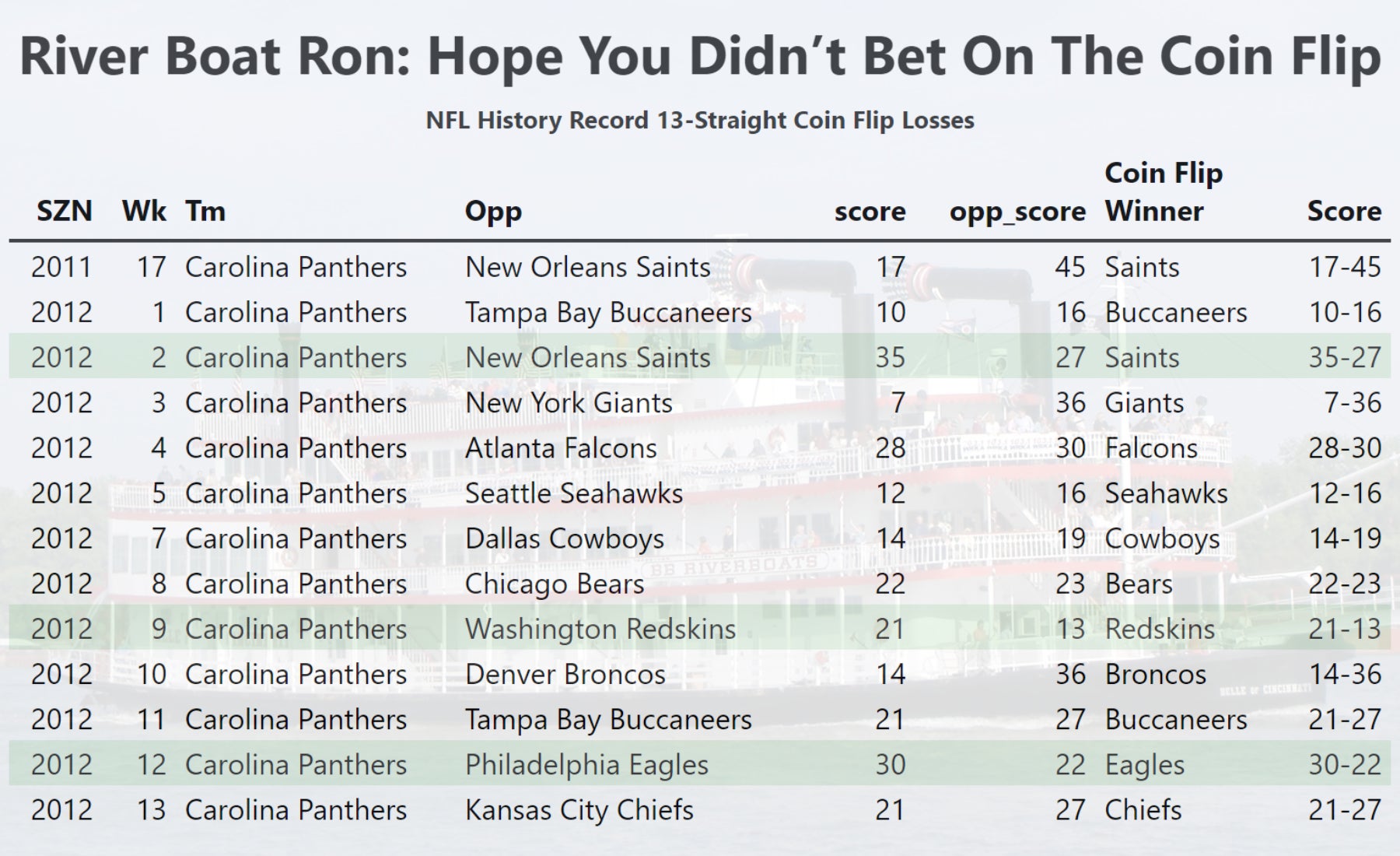This screenshot has width=1400, height=856.
Task: Click the Wk column header
Action: pos(144,211)
